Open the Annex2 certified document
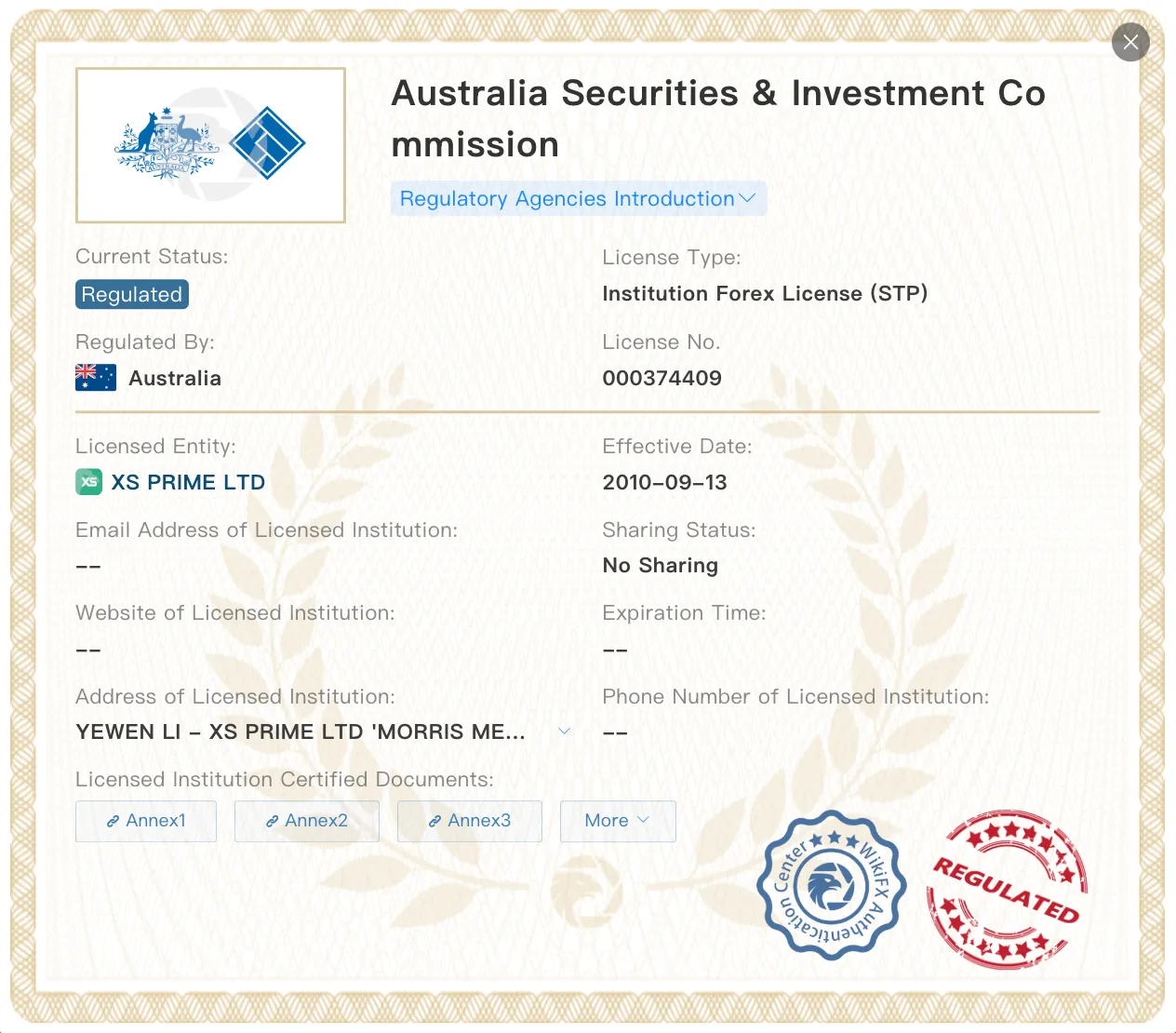 pos(307,821)
